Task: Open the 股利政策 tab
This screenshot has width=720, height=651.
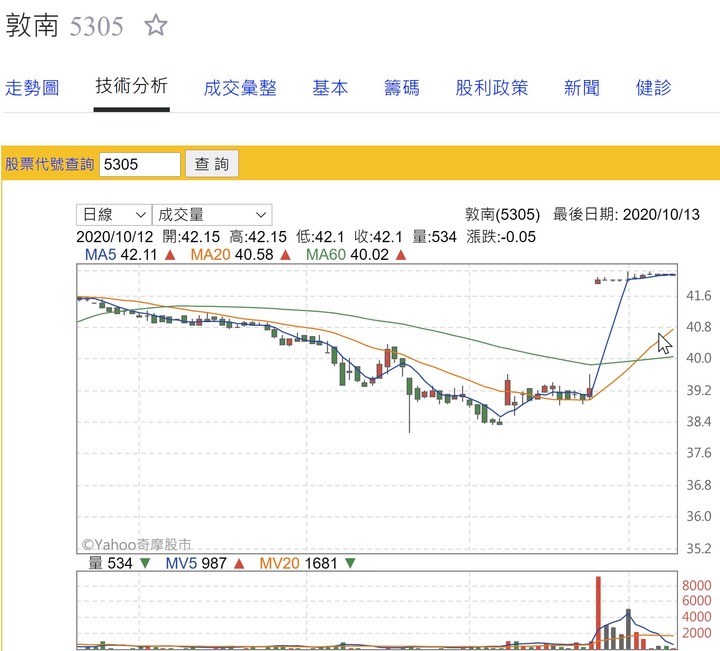Action: 492,88
